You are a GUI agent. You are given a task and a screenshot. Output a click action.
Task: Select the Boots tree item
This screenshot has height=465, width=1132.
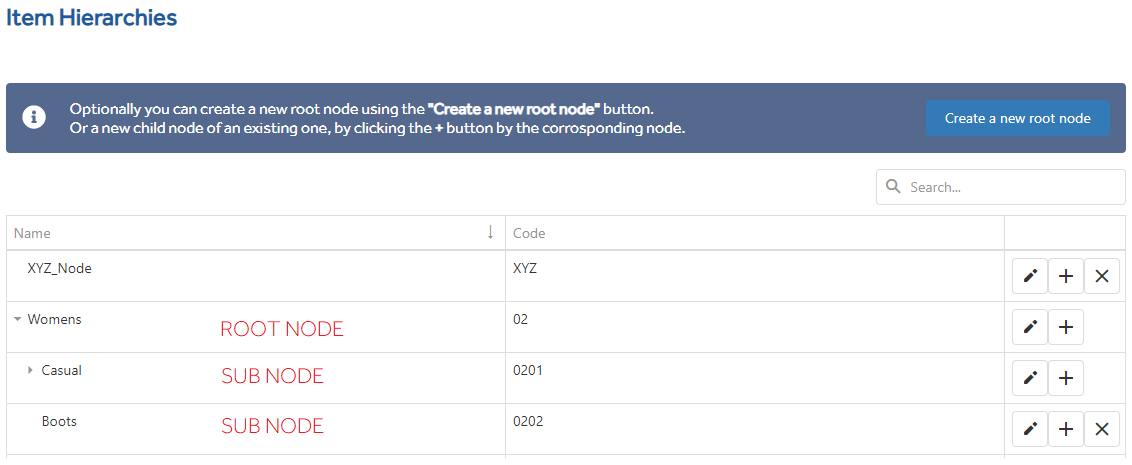(59, 421)
